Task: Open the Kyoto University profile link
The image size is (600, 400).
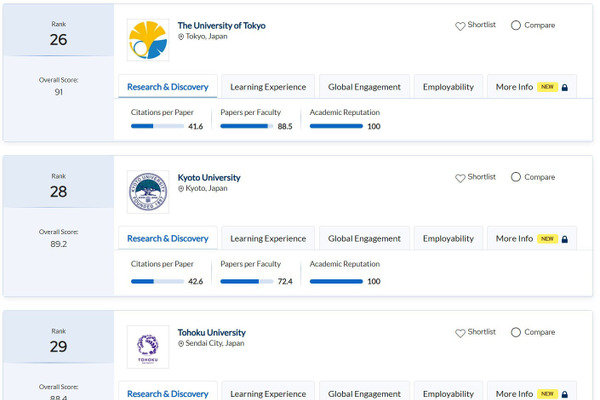Action: pyautogui.click(x=209, y=177)
